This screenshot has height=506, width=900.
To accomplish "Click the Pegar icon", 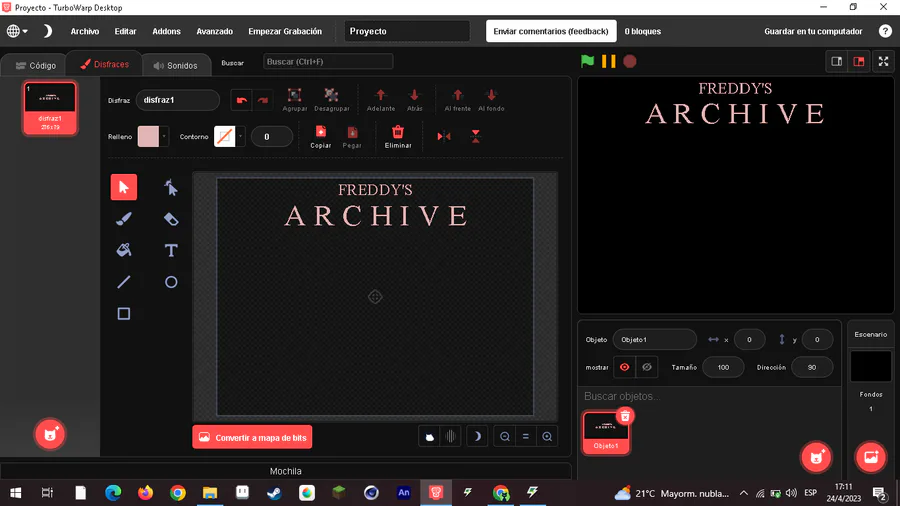I will coord(352,137).
